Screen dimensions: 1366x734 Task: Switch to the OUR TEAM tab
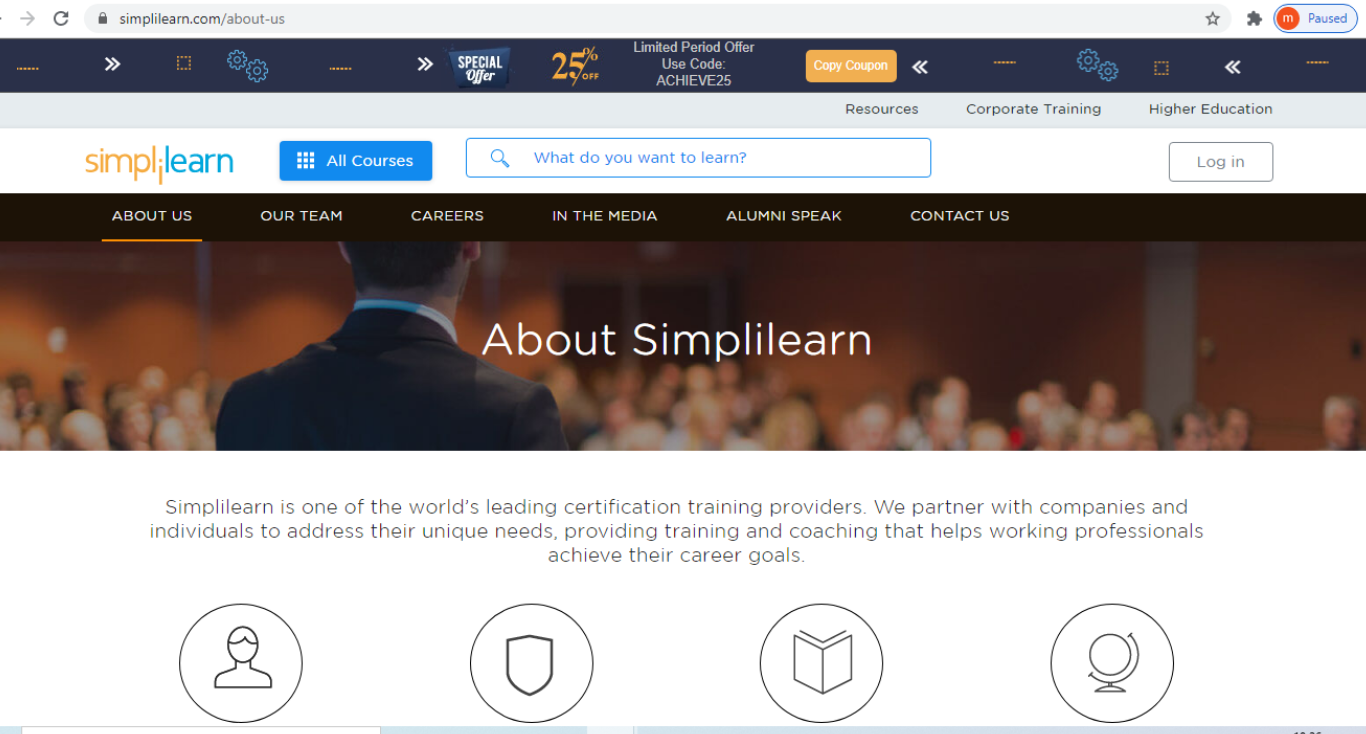click(301, 216)
